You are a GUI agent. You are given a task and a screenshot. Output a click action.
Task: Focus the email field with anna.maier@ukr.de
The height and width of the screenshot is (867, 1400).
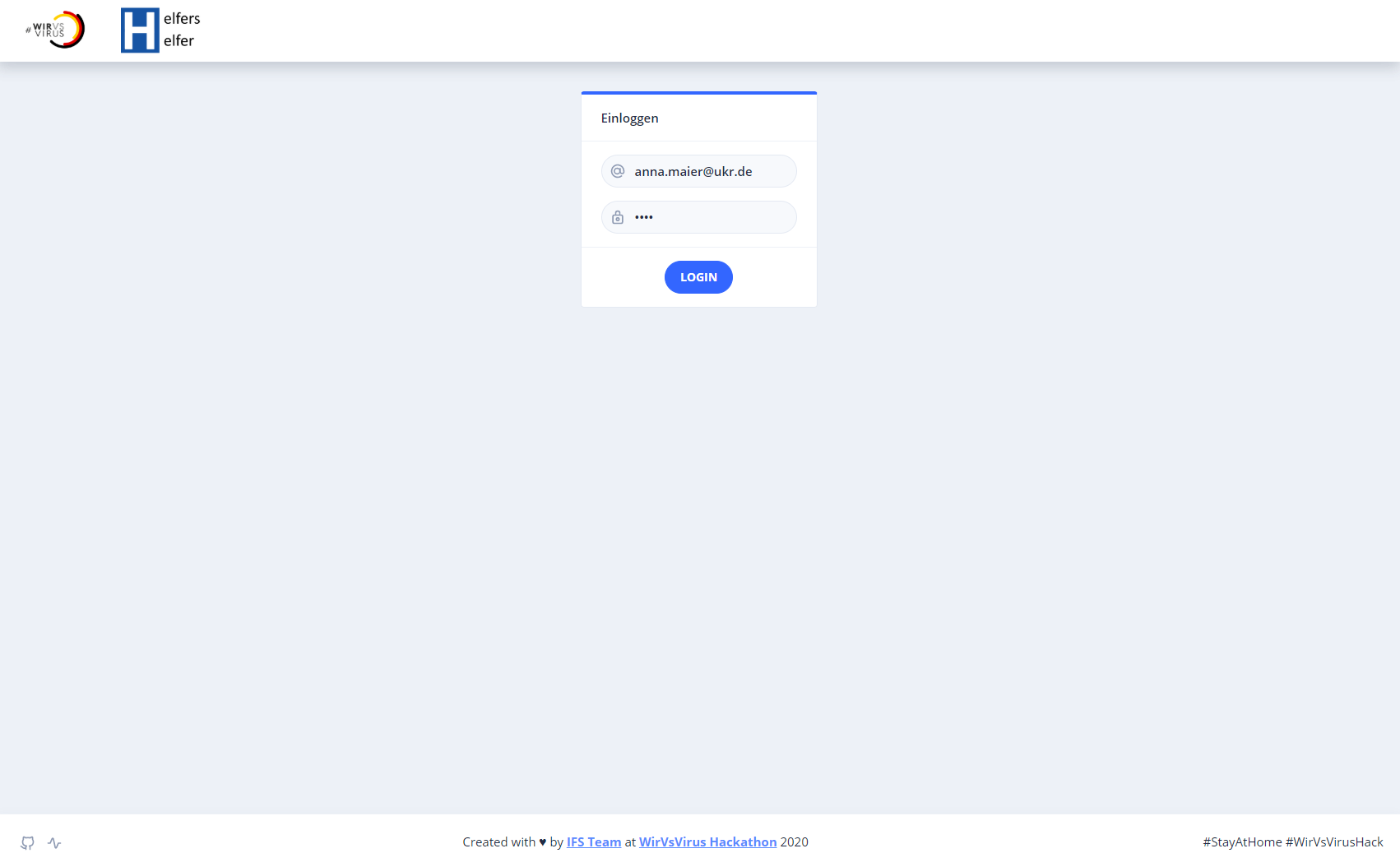point(699,171)
